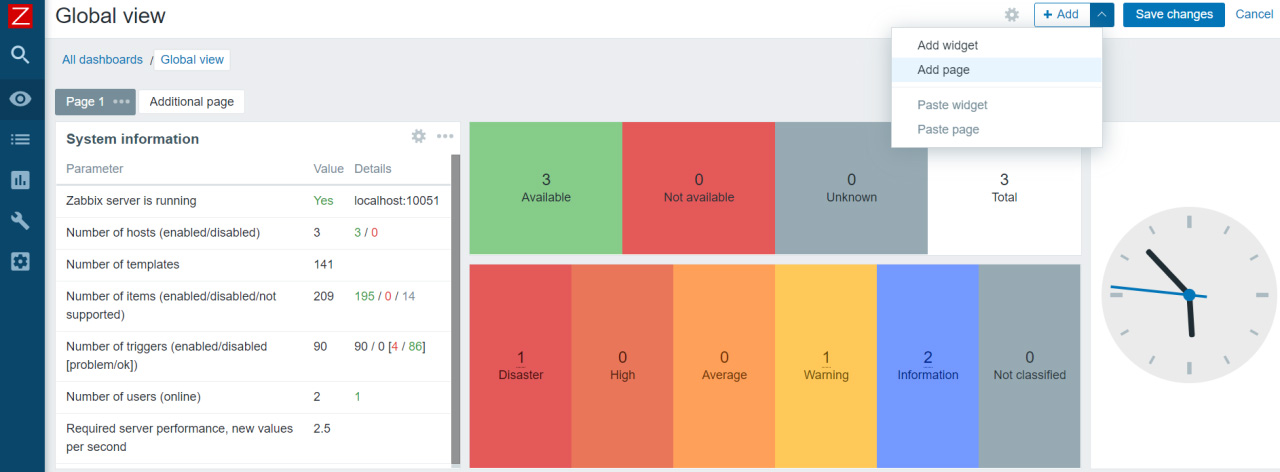Viewport: 1280px width, 472px height.
Task: Click the High severity tile
Action: (622, 366)
